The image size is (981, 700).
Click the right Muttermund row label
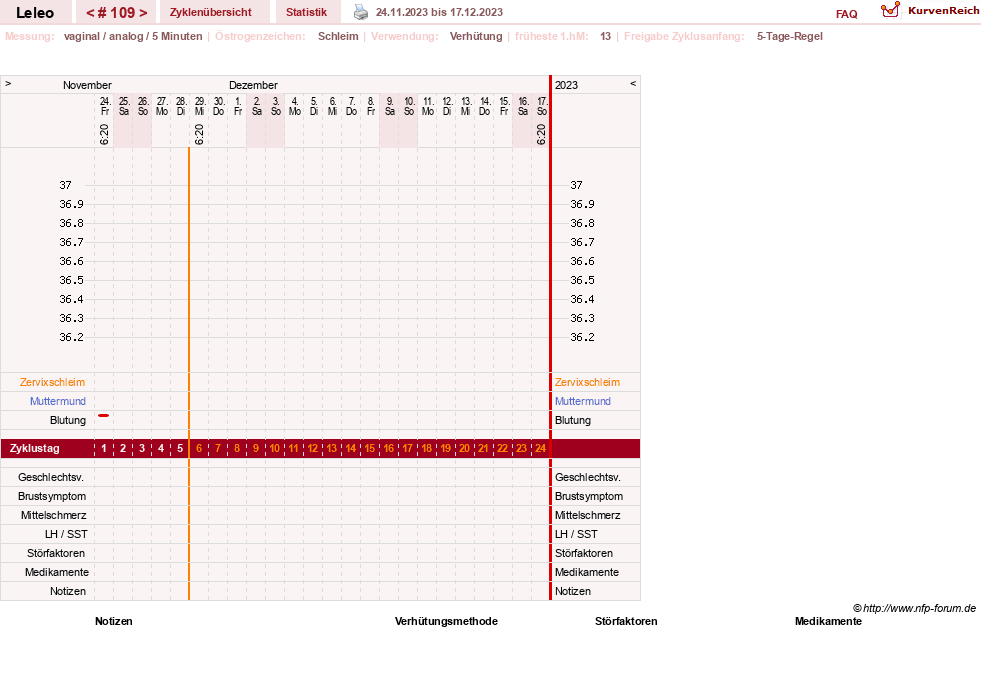[582, 401]
